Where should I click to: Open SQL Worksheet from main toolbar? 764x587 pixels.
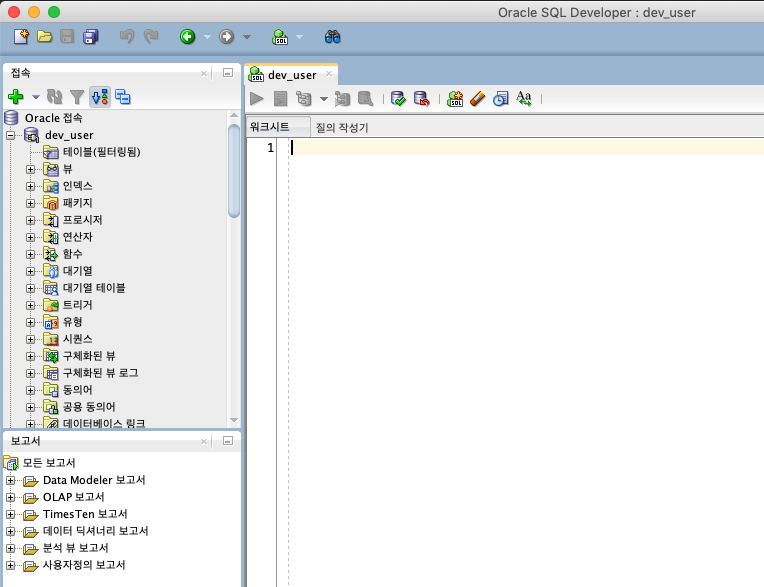[280, 37]
